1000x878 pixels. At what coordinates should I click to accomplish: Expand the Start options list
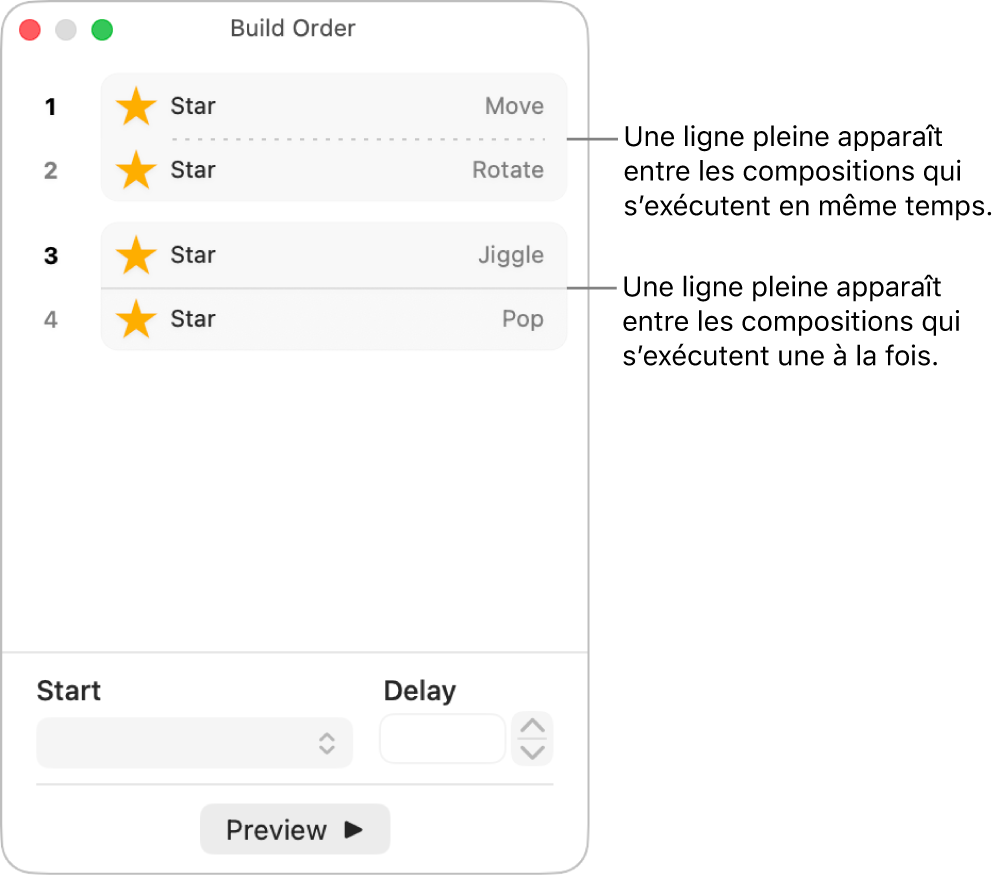coord(194,742)
